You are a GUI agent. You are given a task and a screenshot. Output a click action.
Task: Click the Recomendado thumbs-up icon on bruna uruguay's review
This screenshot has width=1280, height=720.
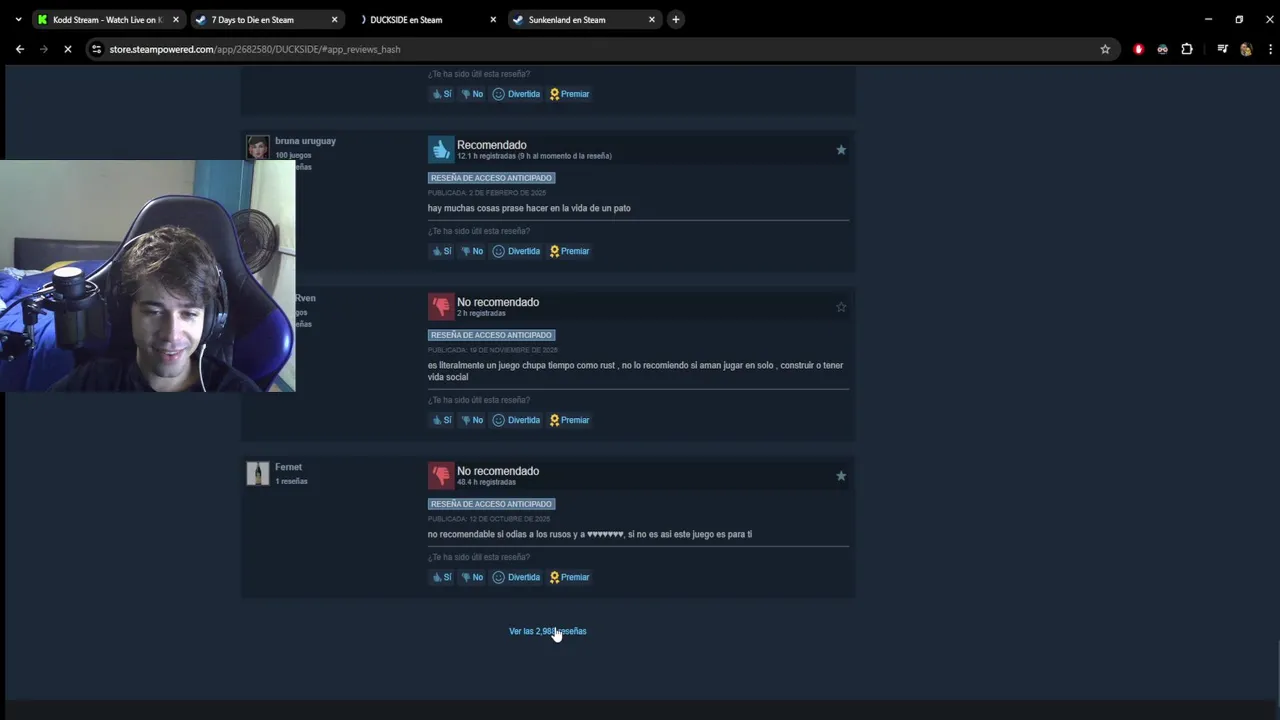[441, 149]
